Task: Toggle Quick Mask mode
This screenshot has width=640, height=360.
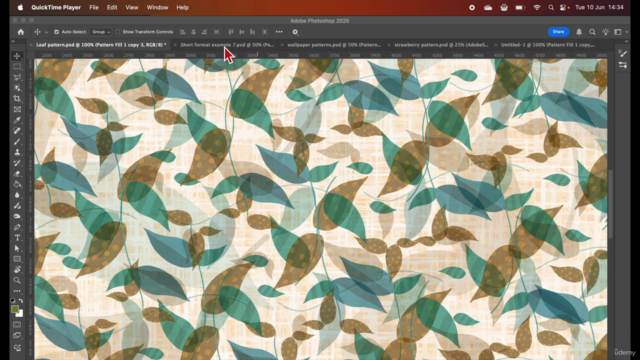Action: click(x=17, y=325)
